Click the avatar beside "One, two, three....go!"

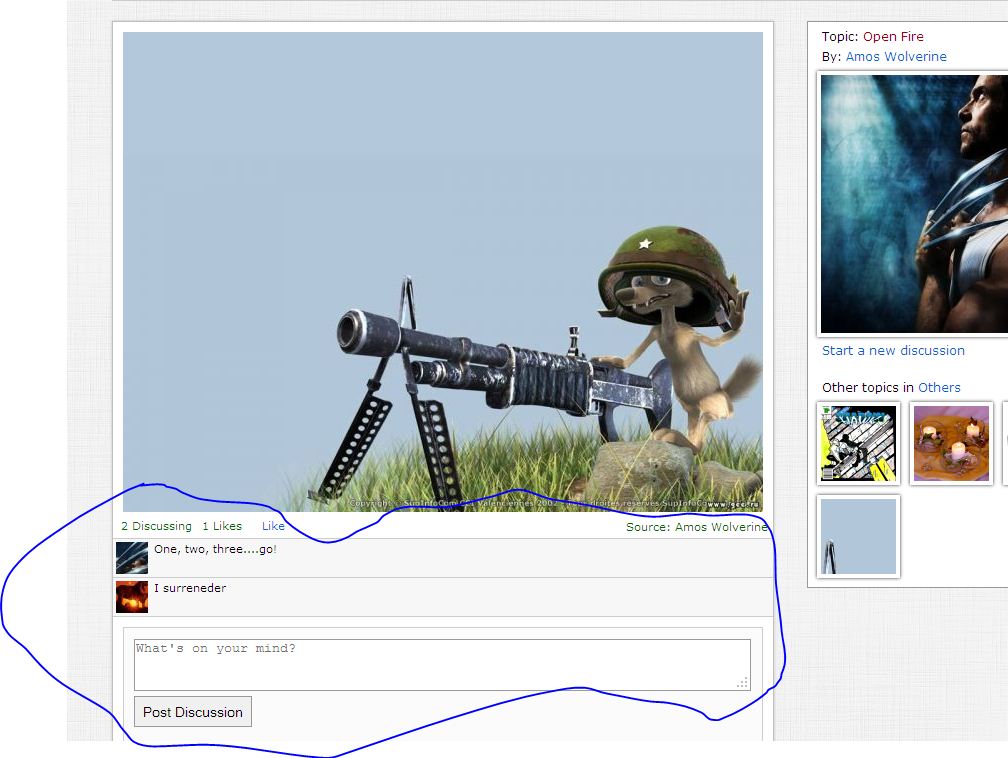pyautogui.click(x=132, y=558)
